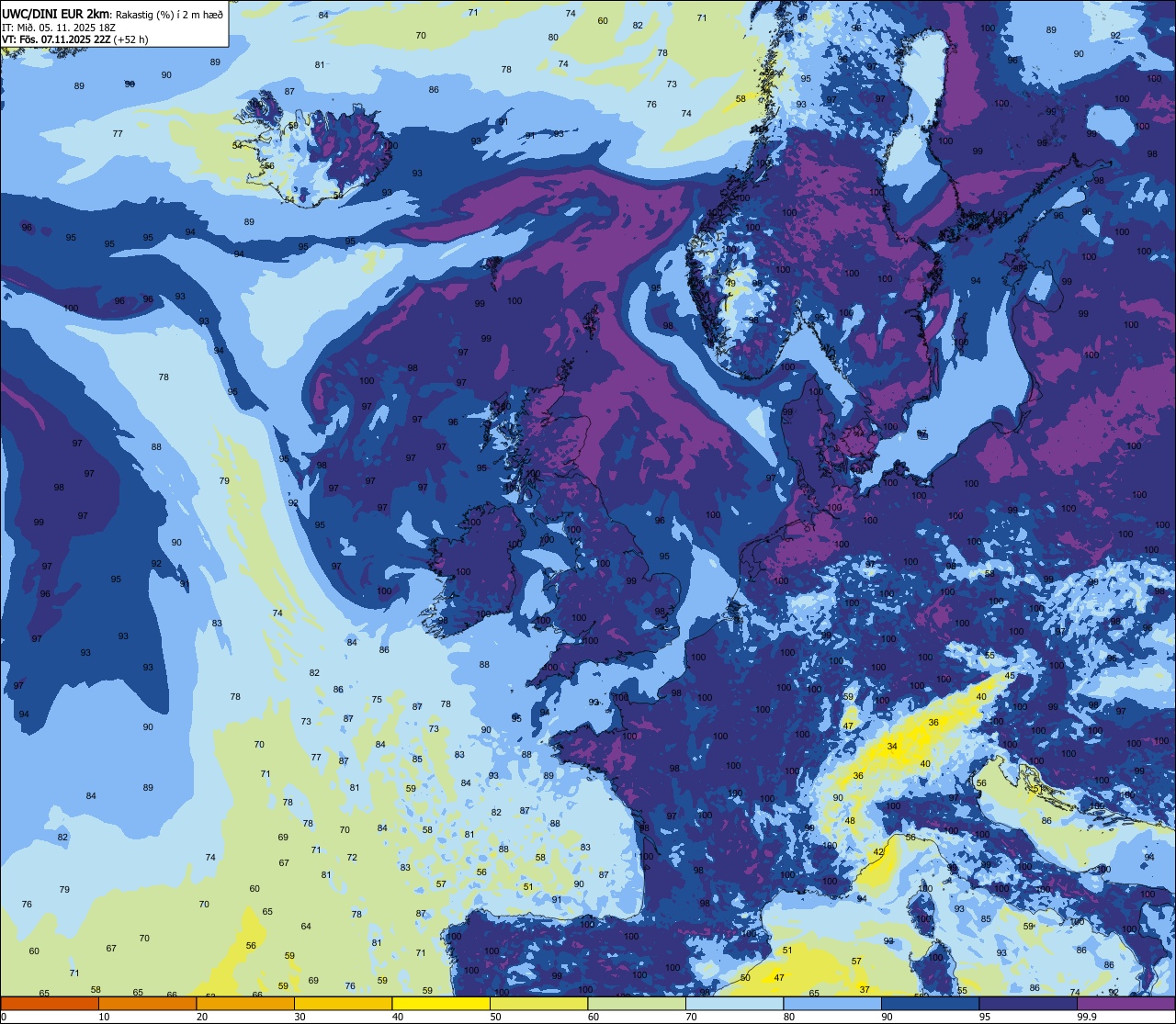Click the 60–70 pale green legend segment

637,1003
